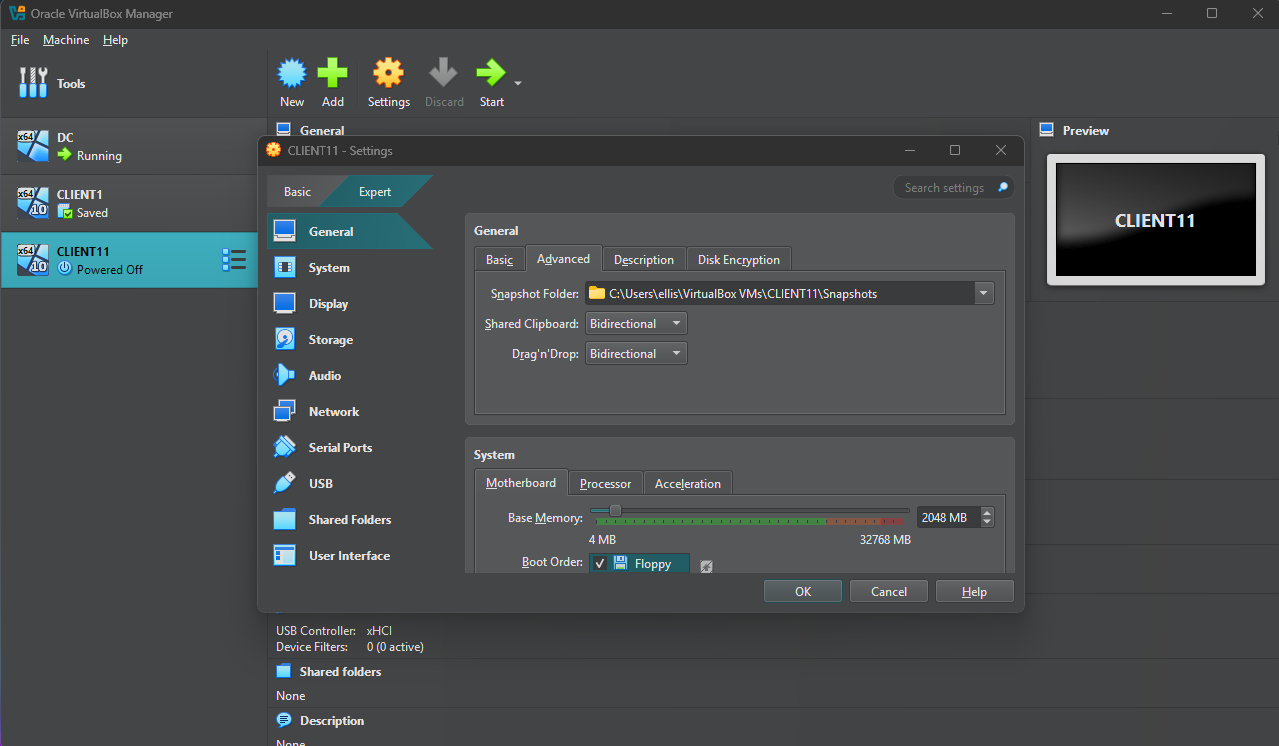The image size is (1279, 746).
Task: Click the Help button in settings dialog
Action: tap(975, 591)
